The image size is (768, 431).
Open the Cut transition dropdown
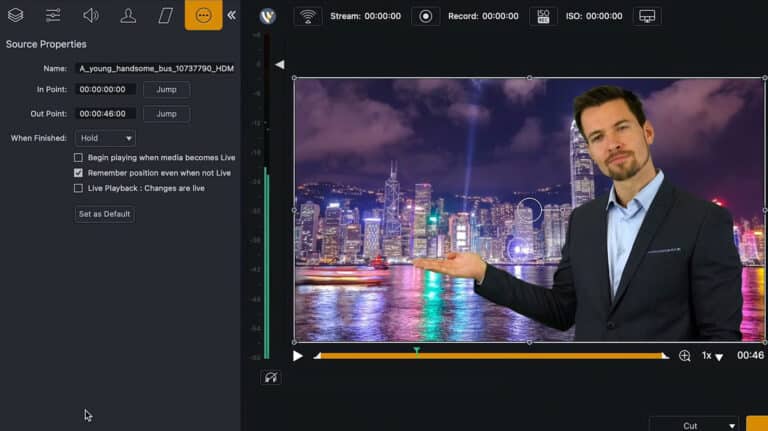point(694,425)
